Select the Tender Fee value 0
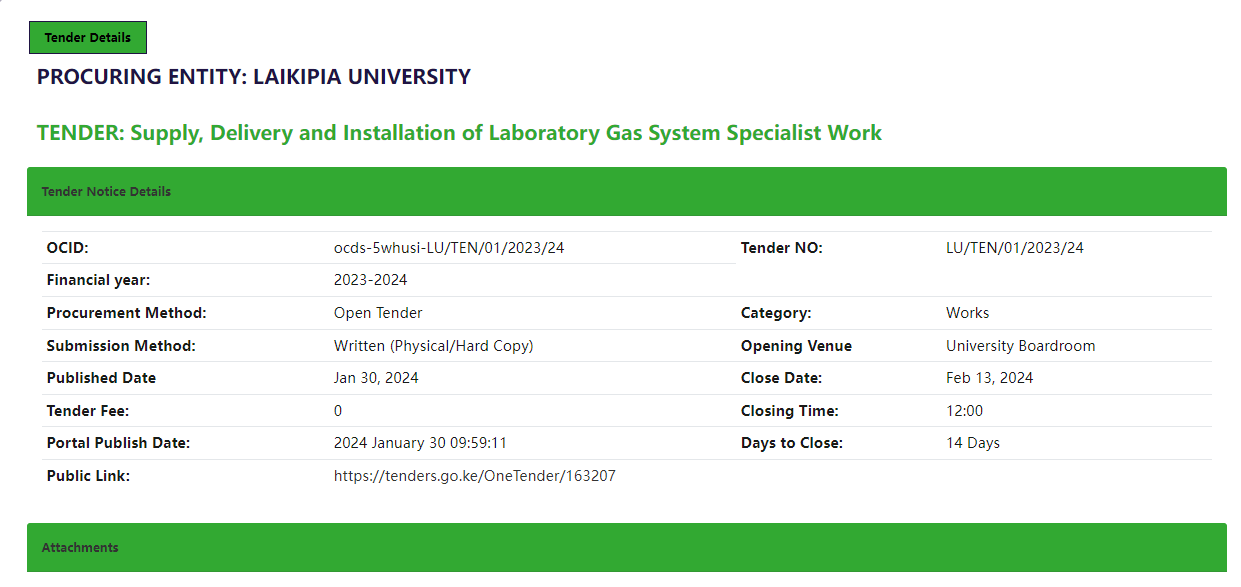The width and height of the screenshot is (1241, 587). click(338, 411)
